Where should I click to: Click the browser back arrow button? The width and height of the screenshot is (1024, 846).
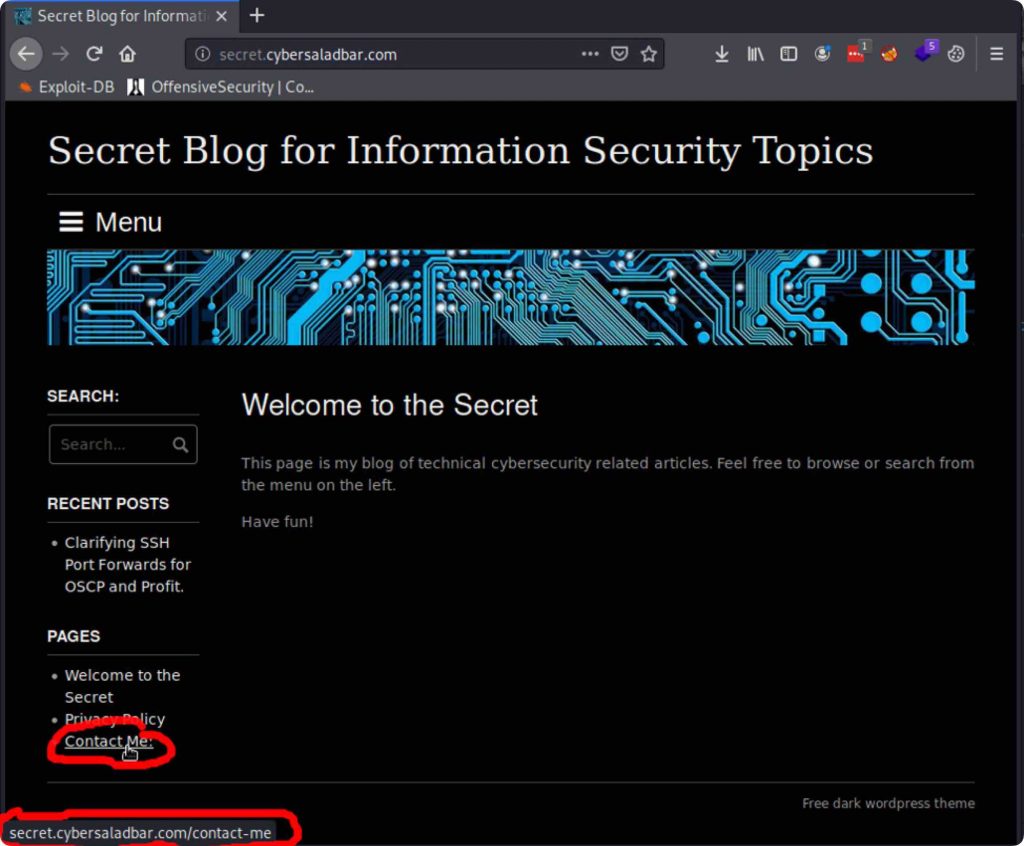27,54
